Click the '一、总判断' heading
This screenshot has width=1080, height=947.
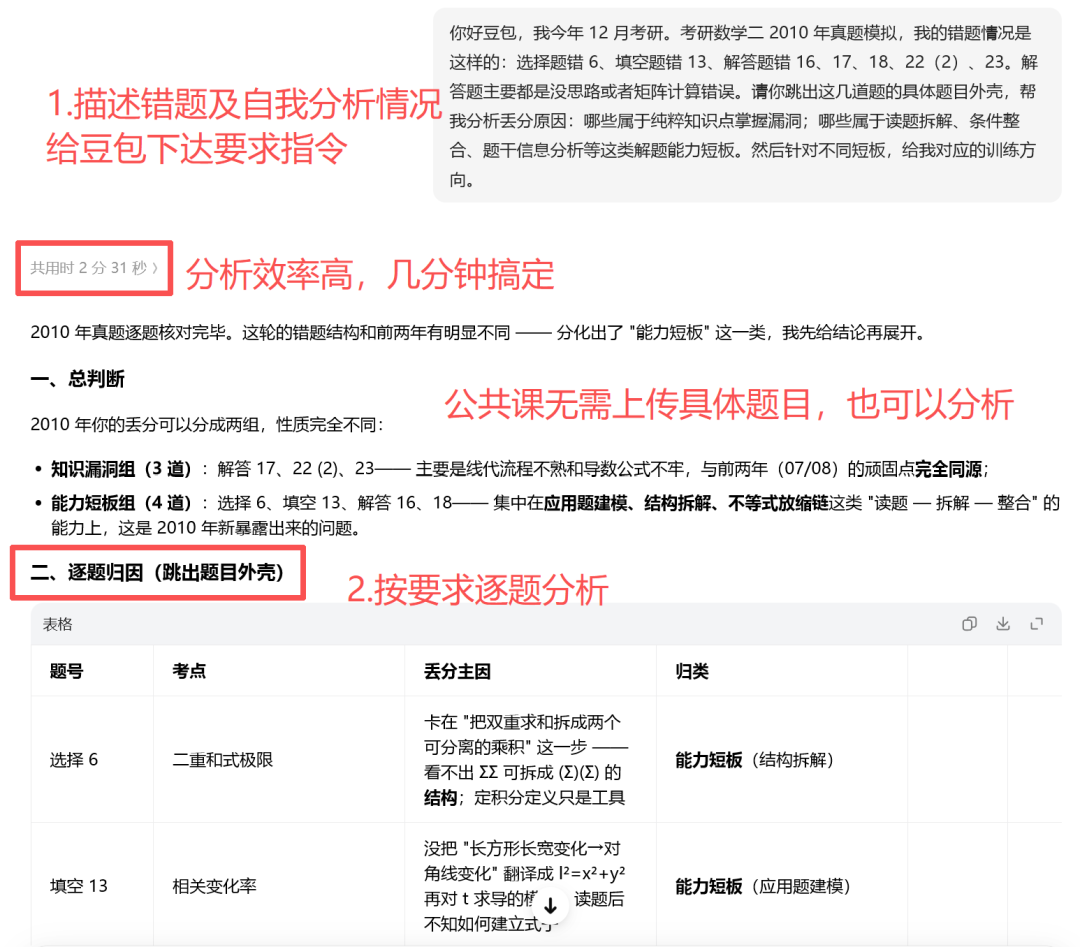[77, 379]
